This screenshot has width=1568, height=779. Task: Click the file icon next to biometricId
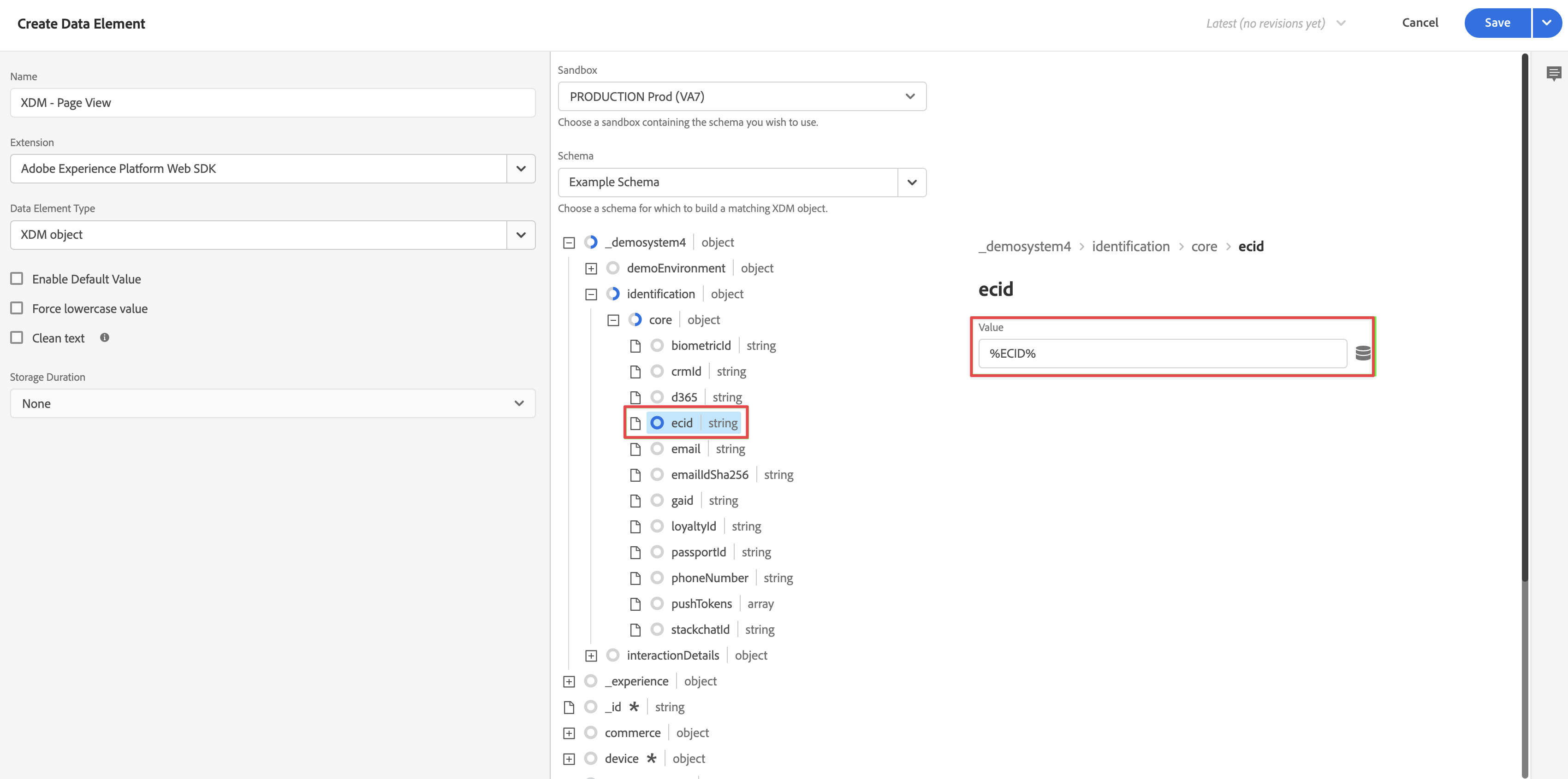[635, 346]
